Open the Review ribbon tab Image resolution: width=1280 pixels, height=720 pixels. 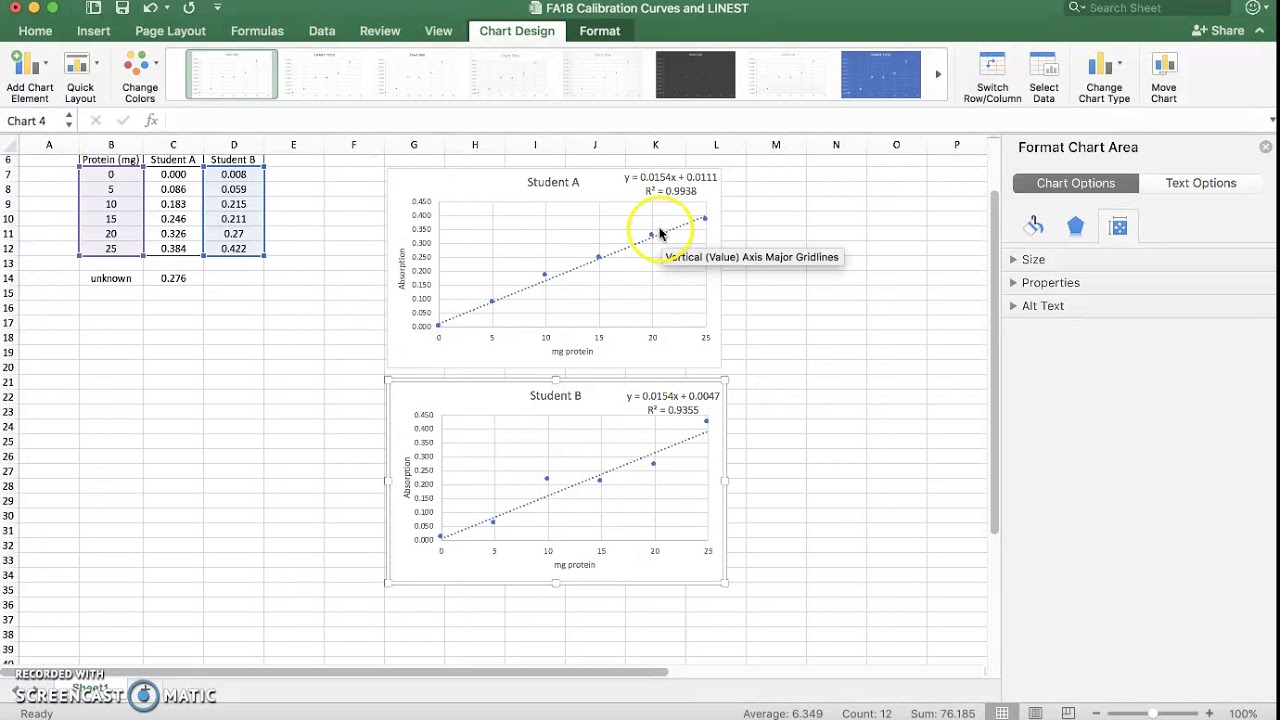[380, 31]
